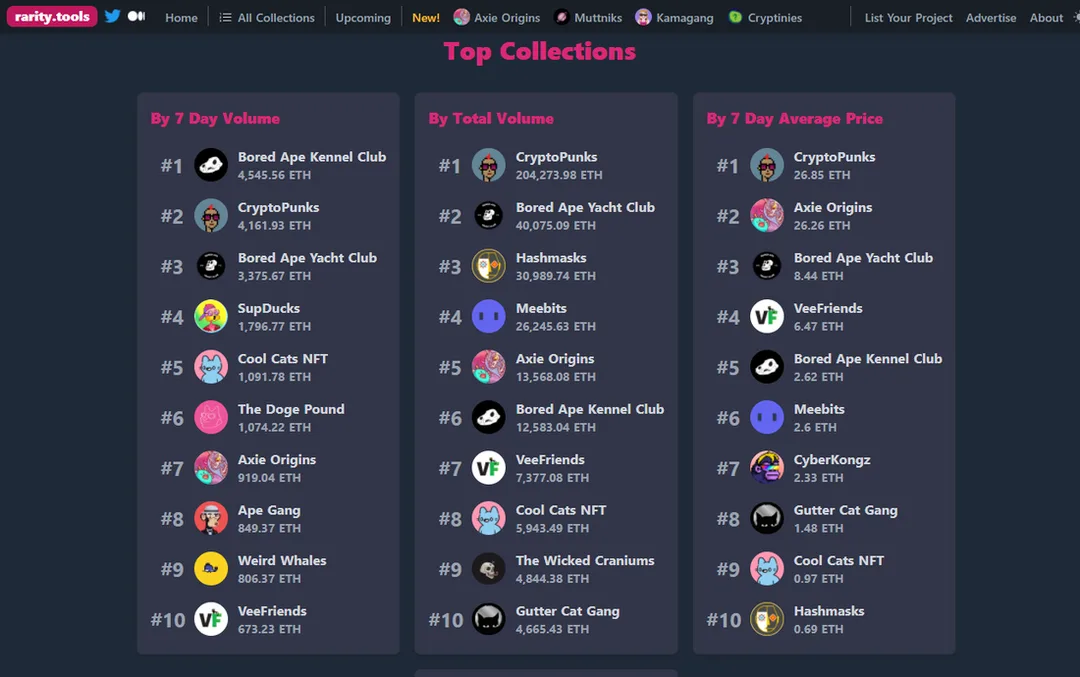Screen dimensions: 1080x677
Task: Click the Muttniks icon in navbar
Action: (x=562, y=17)
